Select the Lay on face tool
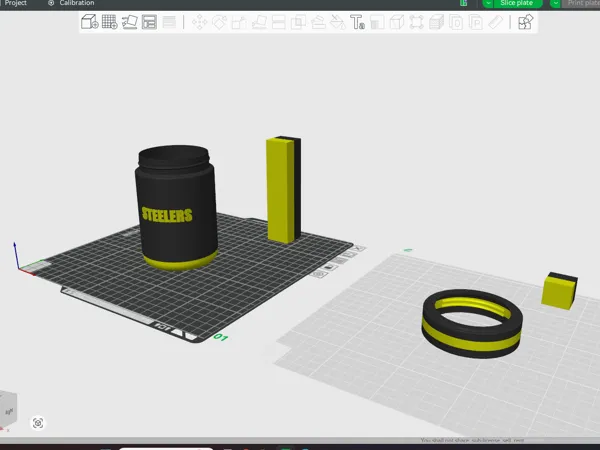The height and width of the screenshot is (450, 600). [259, 22]
